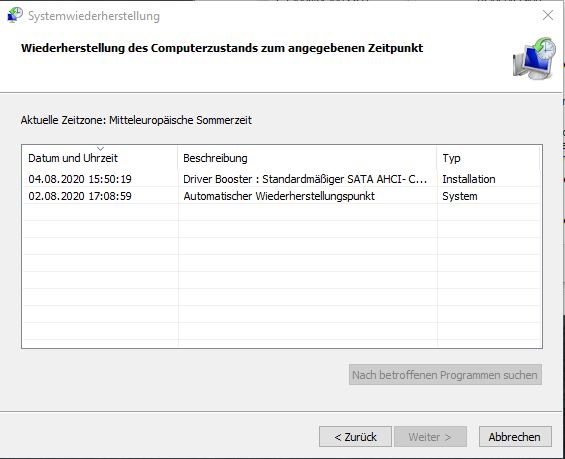Close the Systemwiederherstellung dialog with X
565x459 pixels.
(x=548, y=15)
